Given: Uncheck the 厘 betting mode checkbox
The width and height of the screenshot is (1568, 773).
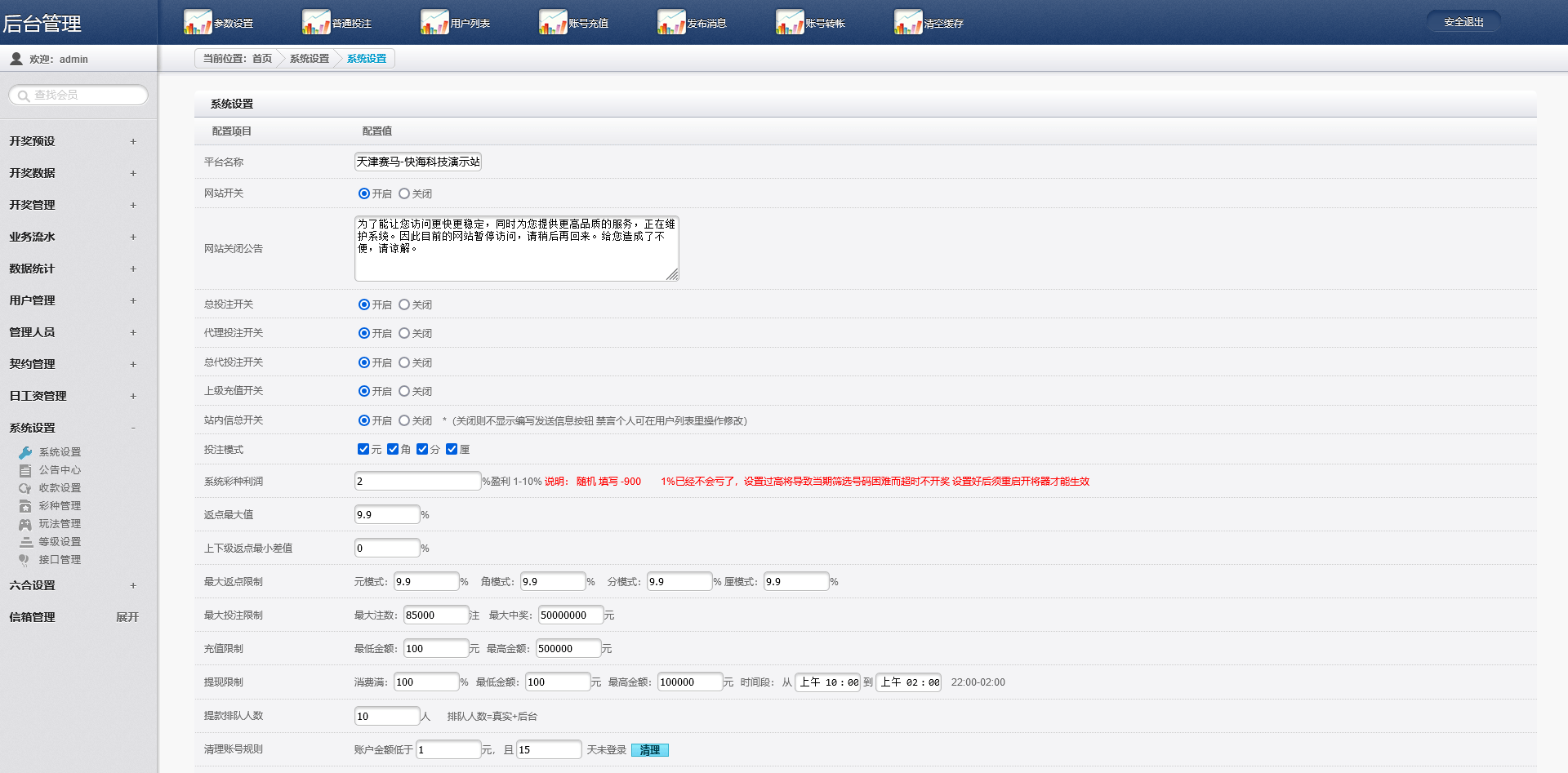Looking at the screenshot, I should 452,449.
